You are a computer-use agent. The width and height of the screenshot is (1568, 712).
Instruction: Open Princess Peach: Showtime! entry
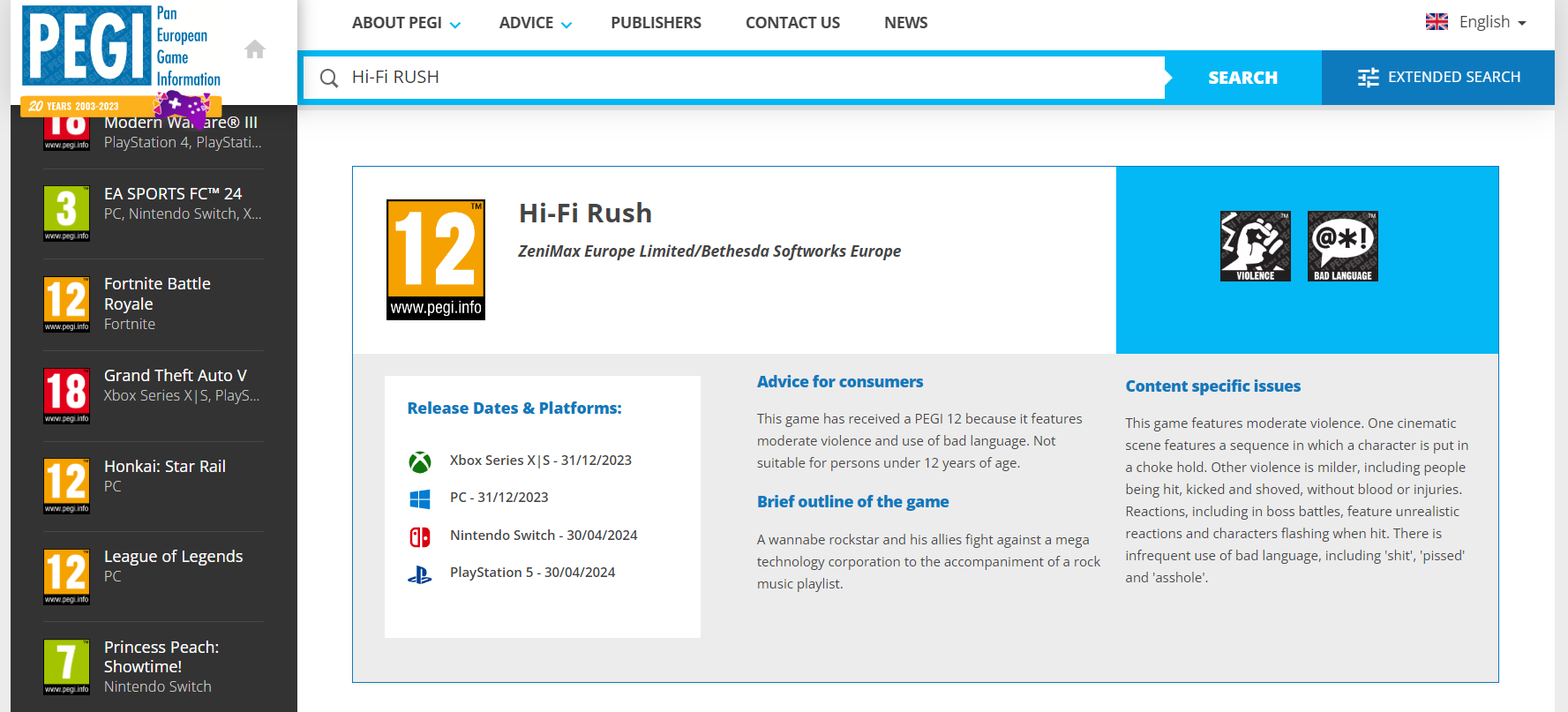point(161,657)
